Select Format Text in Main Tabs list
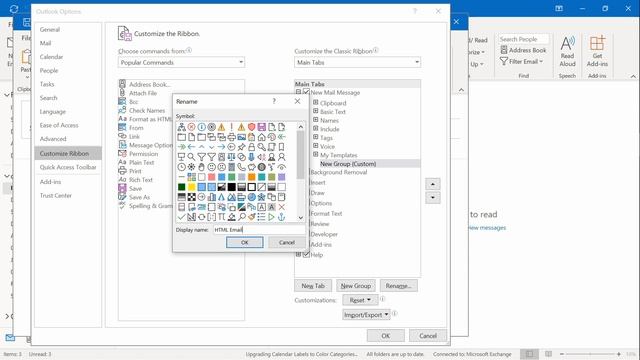640x360 pixels. click(326, 213)
